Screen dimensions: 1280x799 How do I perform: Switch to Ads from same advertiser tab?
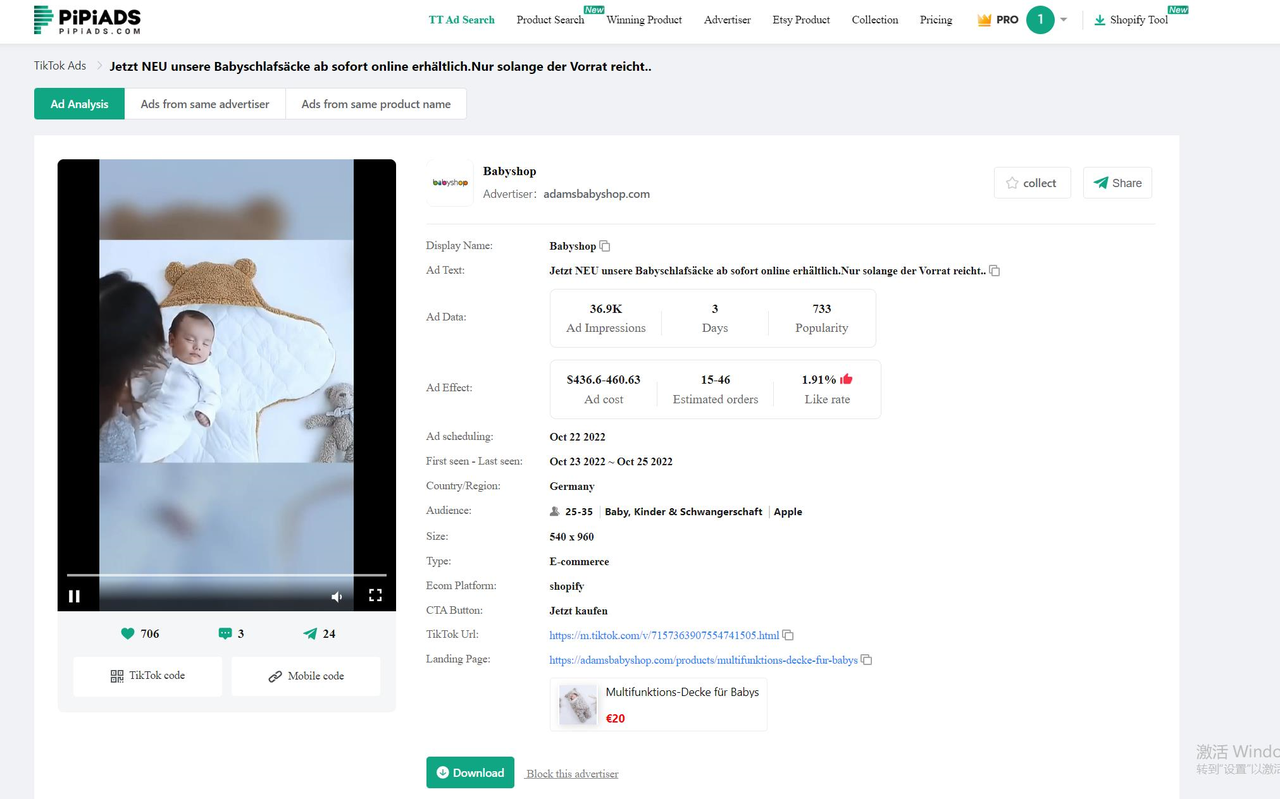205,104
